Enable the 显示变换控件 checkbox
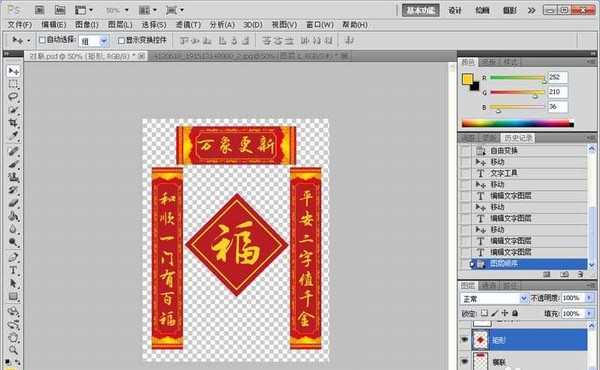The image size is (600, 370). (x=121, y=40)
